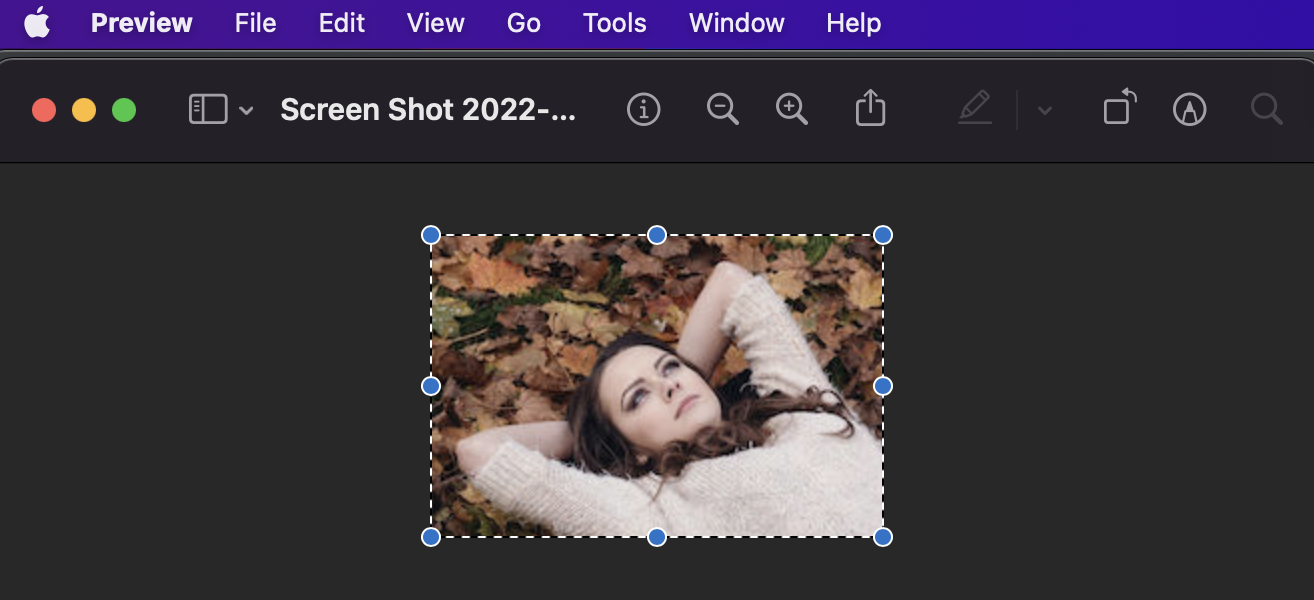
Task: Open the Edit menu
Action: pyautogui.click(x=342, y=23)
